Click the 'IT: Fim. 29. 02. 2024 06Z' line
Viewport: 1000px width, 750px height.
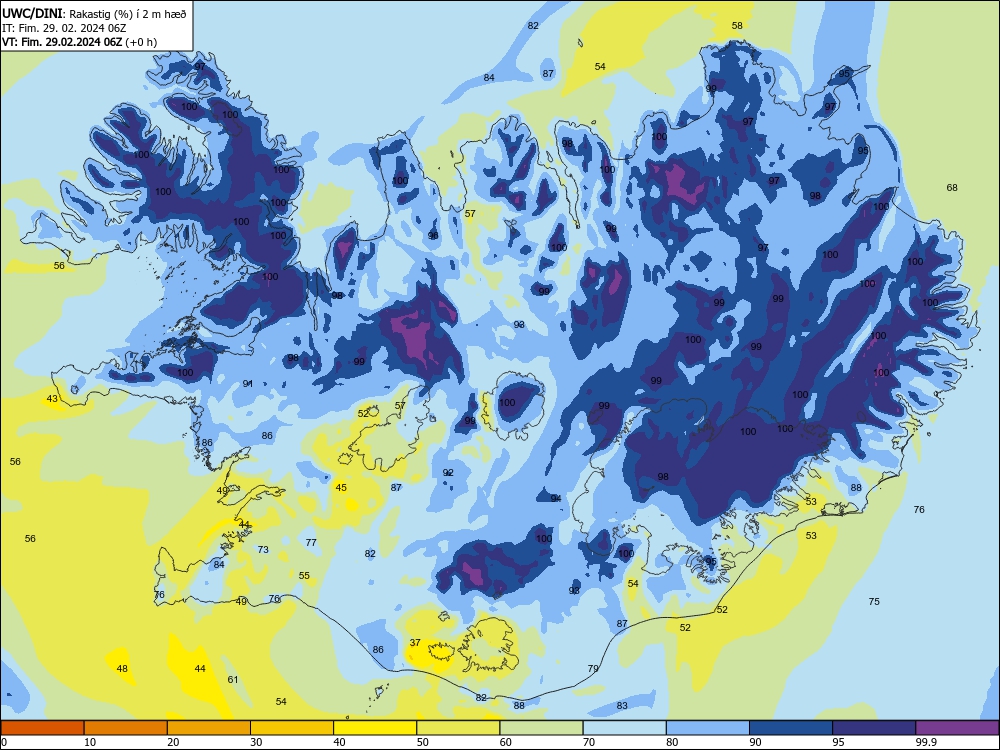point(62,28)
